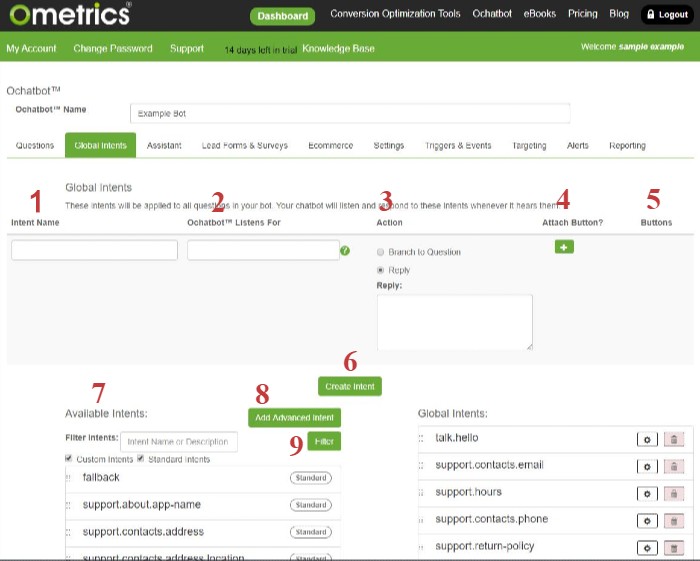
Task: Click the Intent Name input field
Action: [x=94, y=250]
